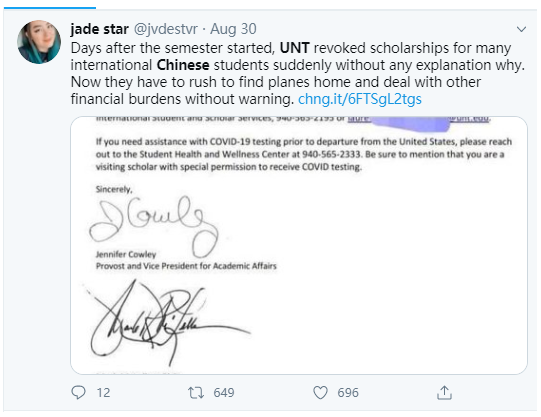541x417 pixels.
Task: Click Jennifer Cowley's signature in letter
Action: click(154, 226)
